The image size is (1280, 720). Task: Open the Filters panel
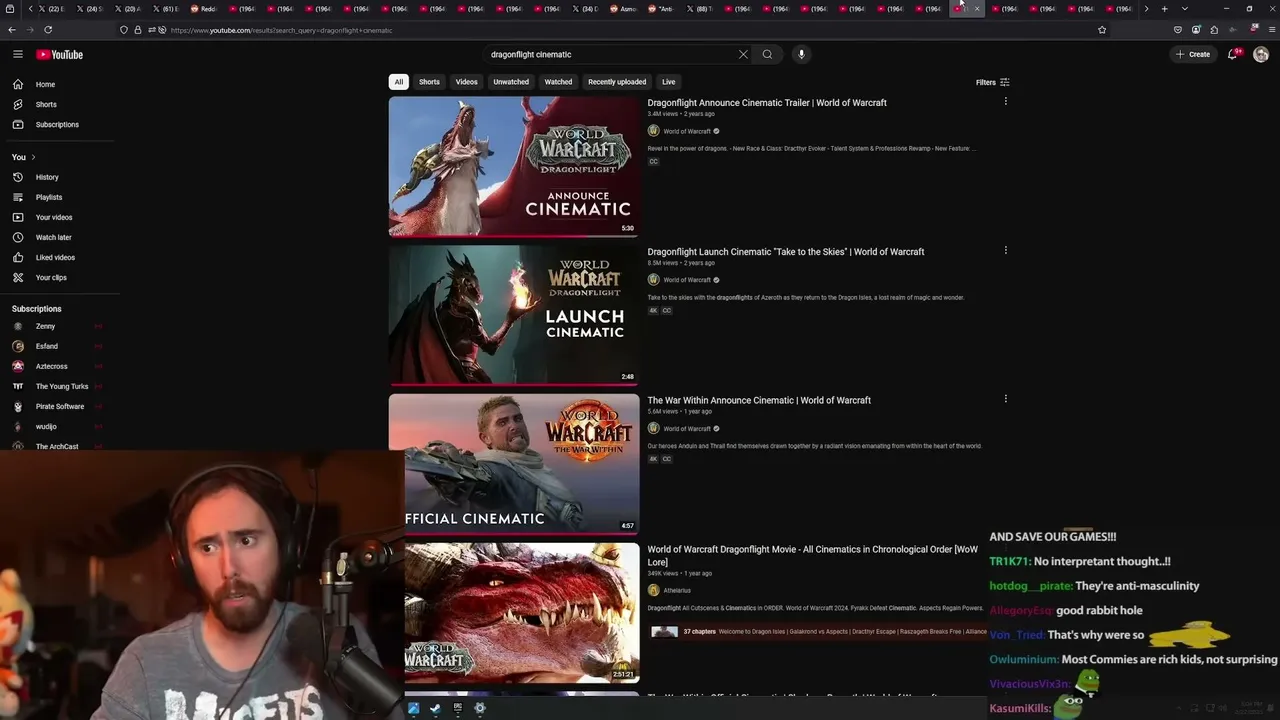click(x=993, y=82)
